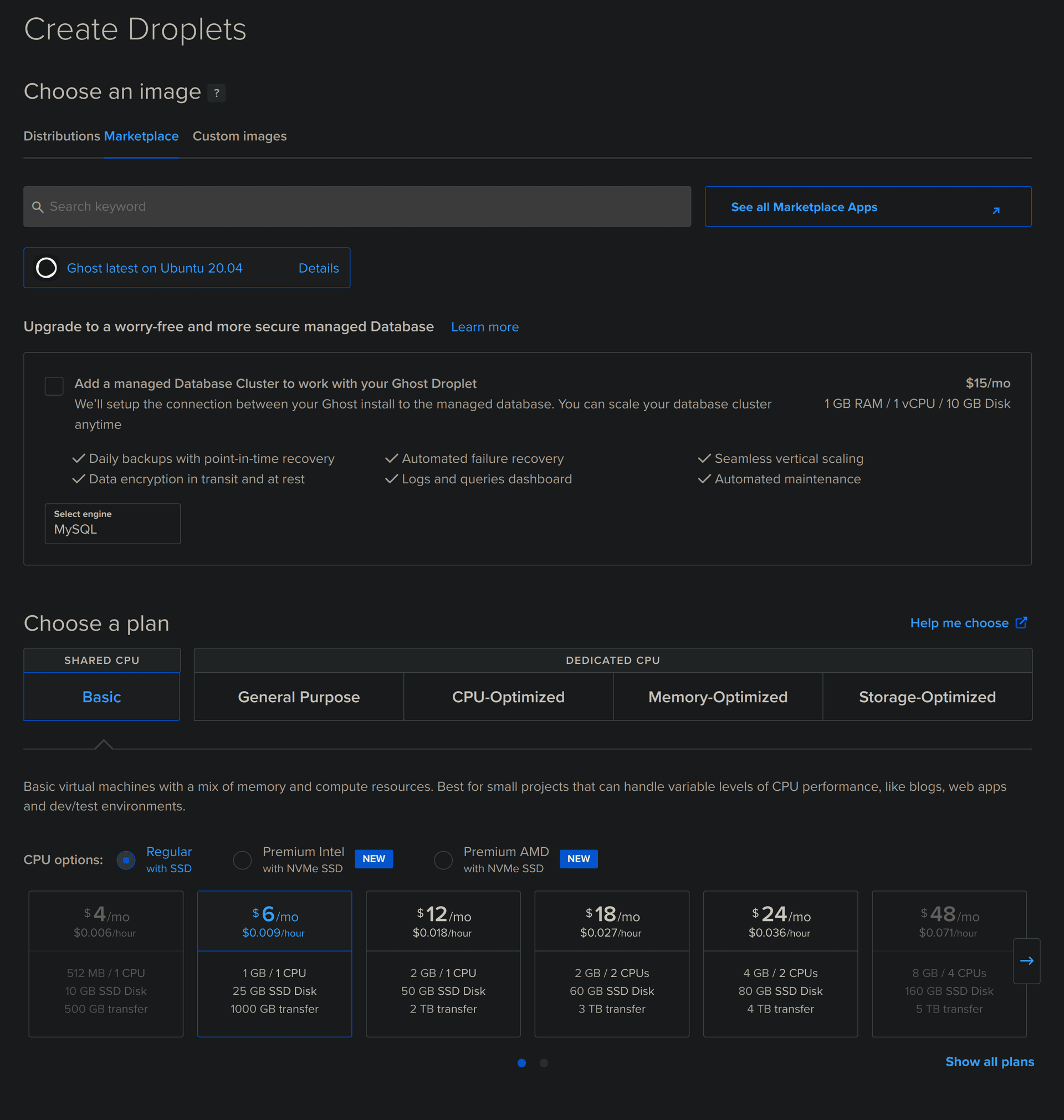Click the '1 GB RAM / 1 vCPU / 10 GB Disk' text
This screenshot has height=1120, width=1064.
917,403
